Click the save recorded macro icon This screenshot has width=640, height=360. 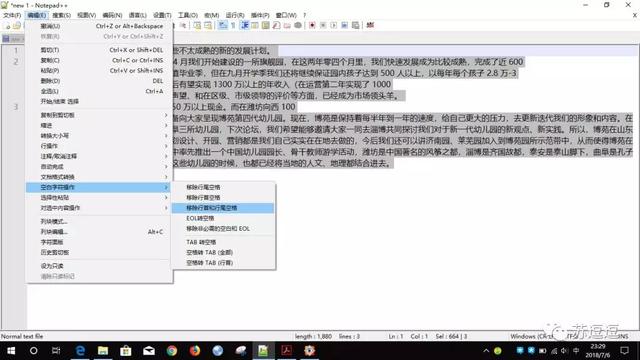click(x=356, y=25)
